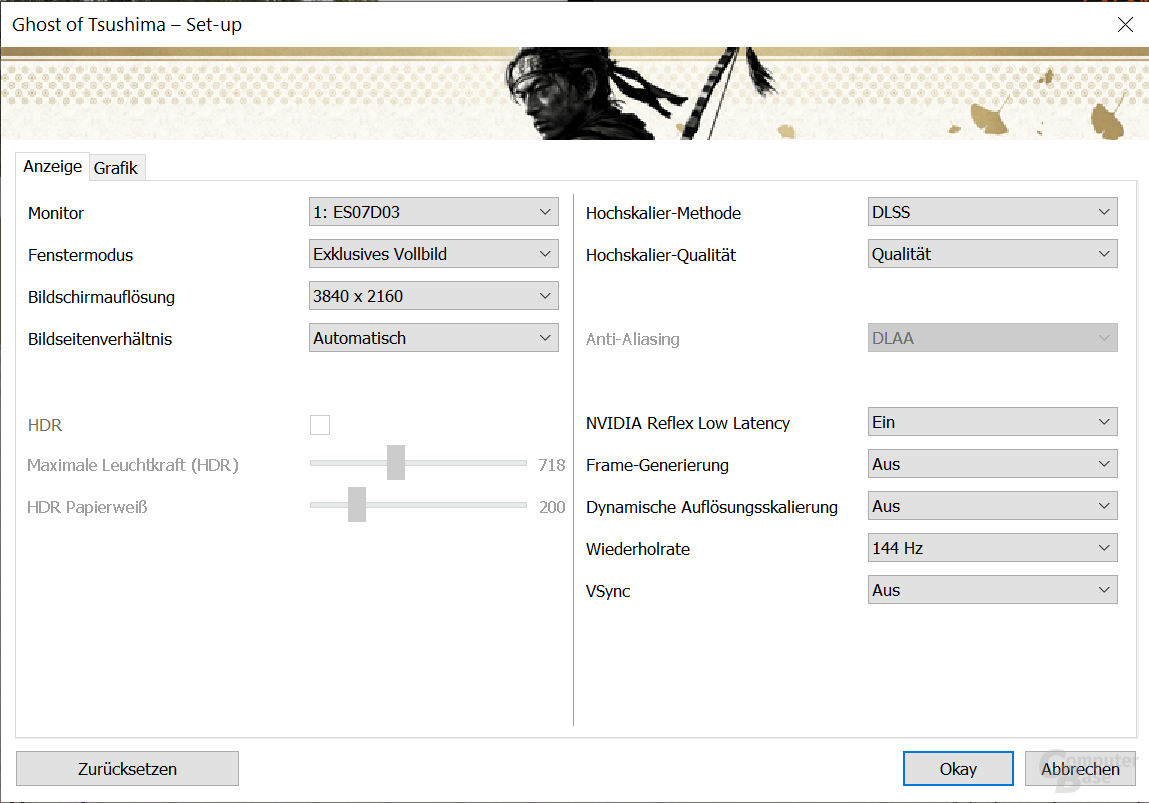Viewport: 1149px width, 803px height.
Task: Click the Abbrechen button
Action: (1080, 769)
